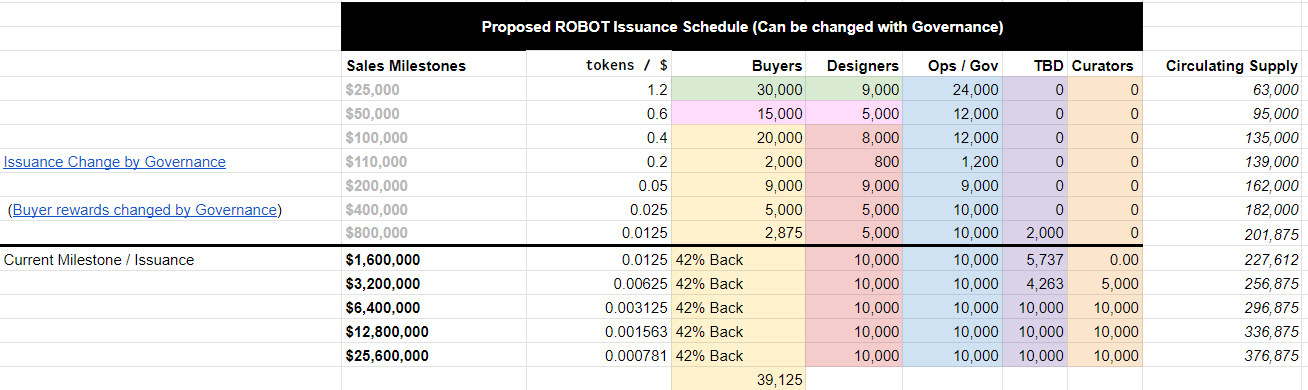Click the Circulating Supply value 376,875
The image size is (1308, 390).
(1224, 356)
